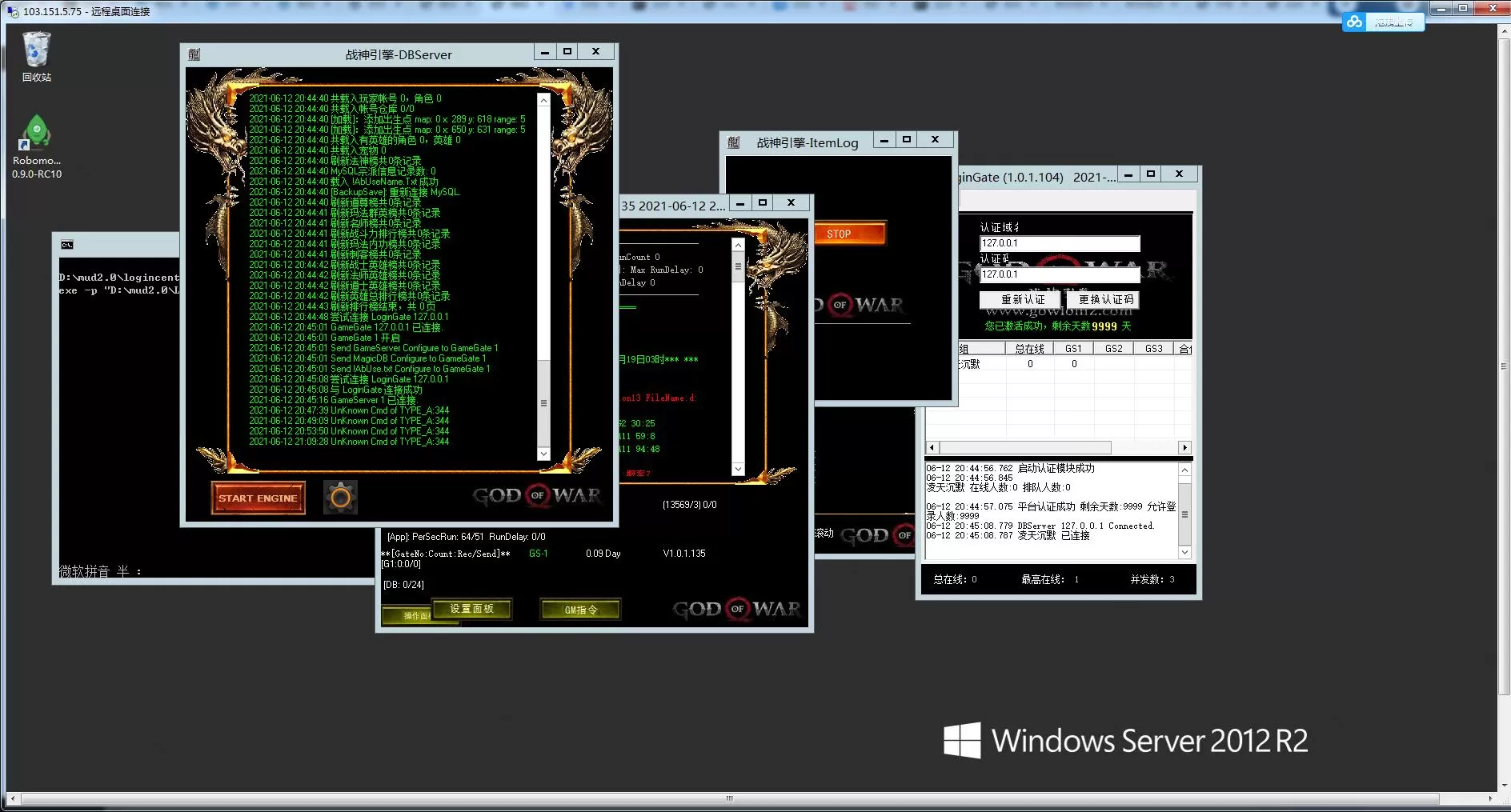1511x812 pixels.
Task: Click the DBServer title bar dragon icon
Action: click(194, 54)
